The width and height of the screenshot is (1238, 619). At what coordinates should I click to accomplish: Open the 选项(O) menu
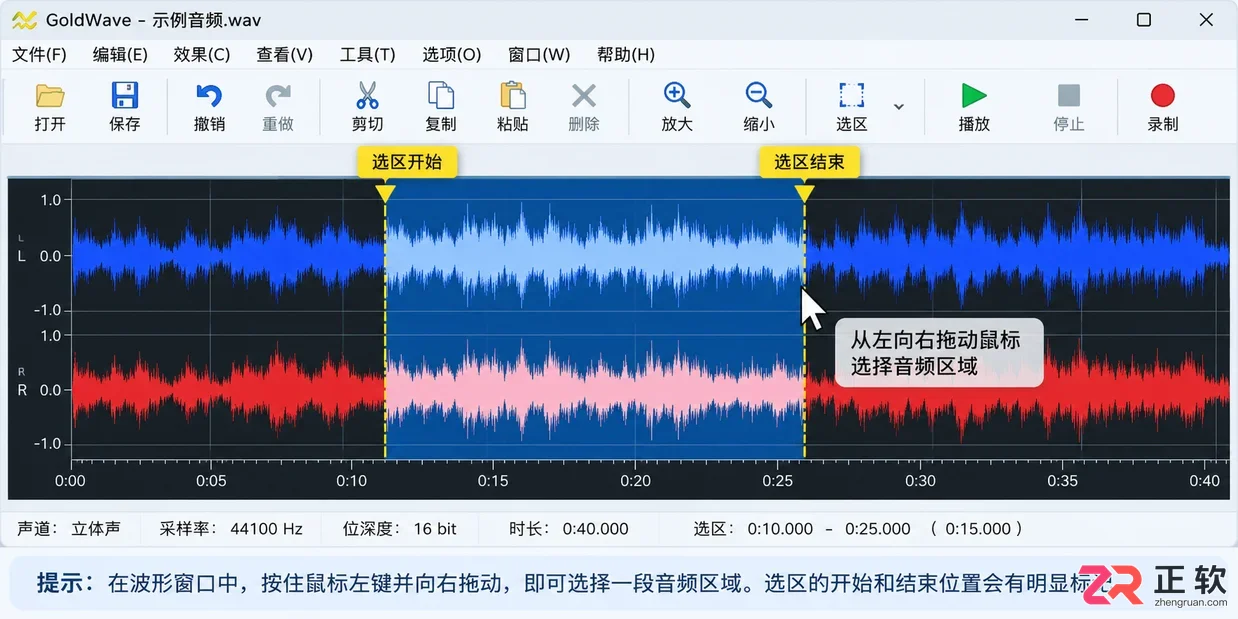[452, 55]
